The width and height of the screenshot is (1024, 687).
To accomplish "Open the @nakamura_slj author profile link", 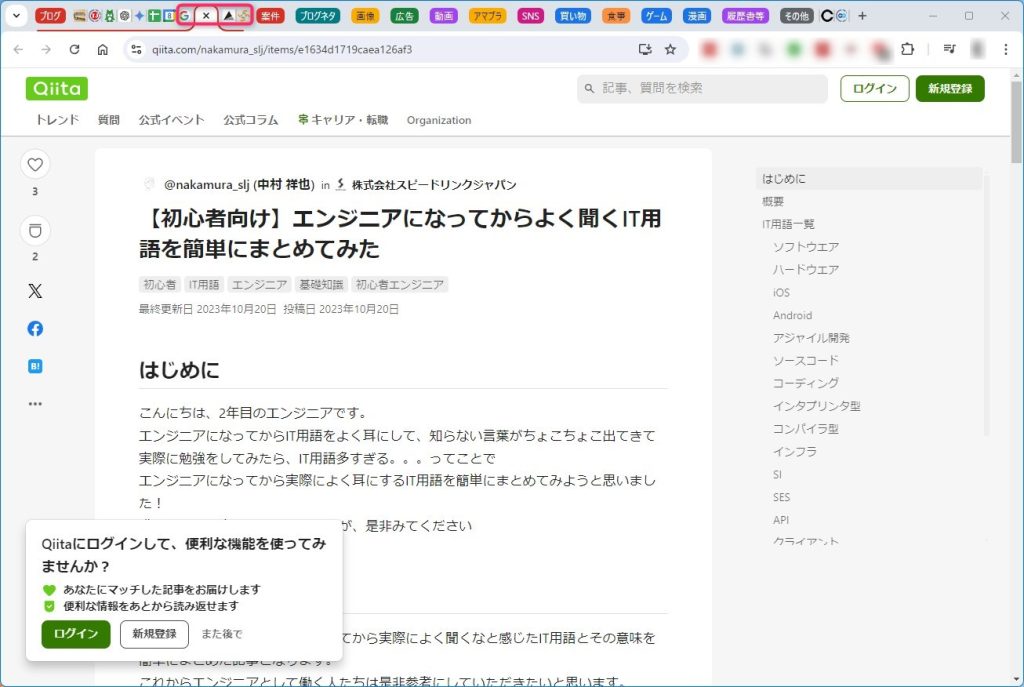I will click(239, 185).
